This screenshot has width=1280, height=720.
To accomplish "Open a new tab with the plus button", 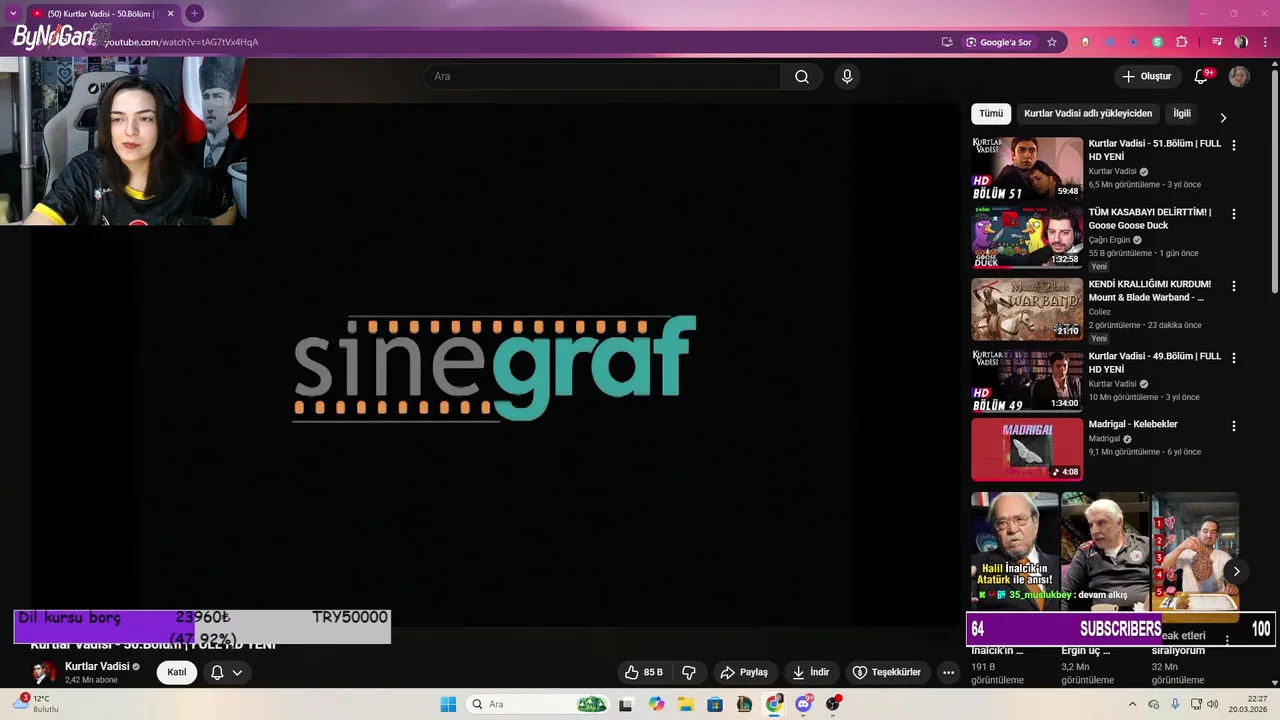I will click(x=194, y=13).
